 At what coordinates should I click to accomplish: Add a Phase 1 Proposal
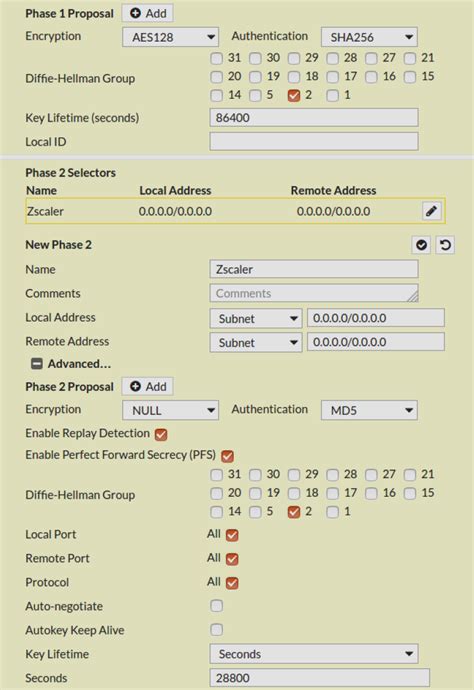[147, 13]
